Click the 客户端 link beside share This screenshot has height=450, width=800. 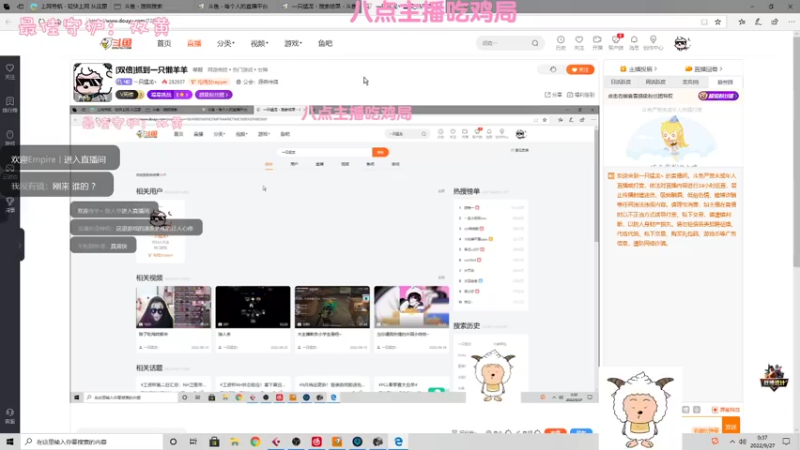point(581,95)
